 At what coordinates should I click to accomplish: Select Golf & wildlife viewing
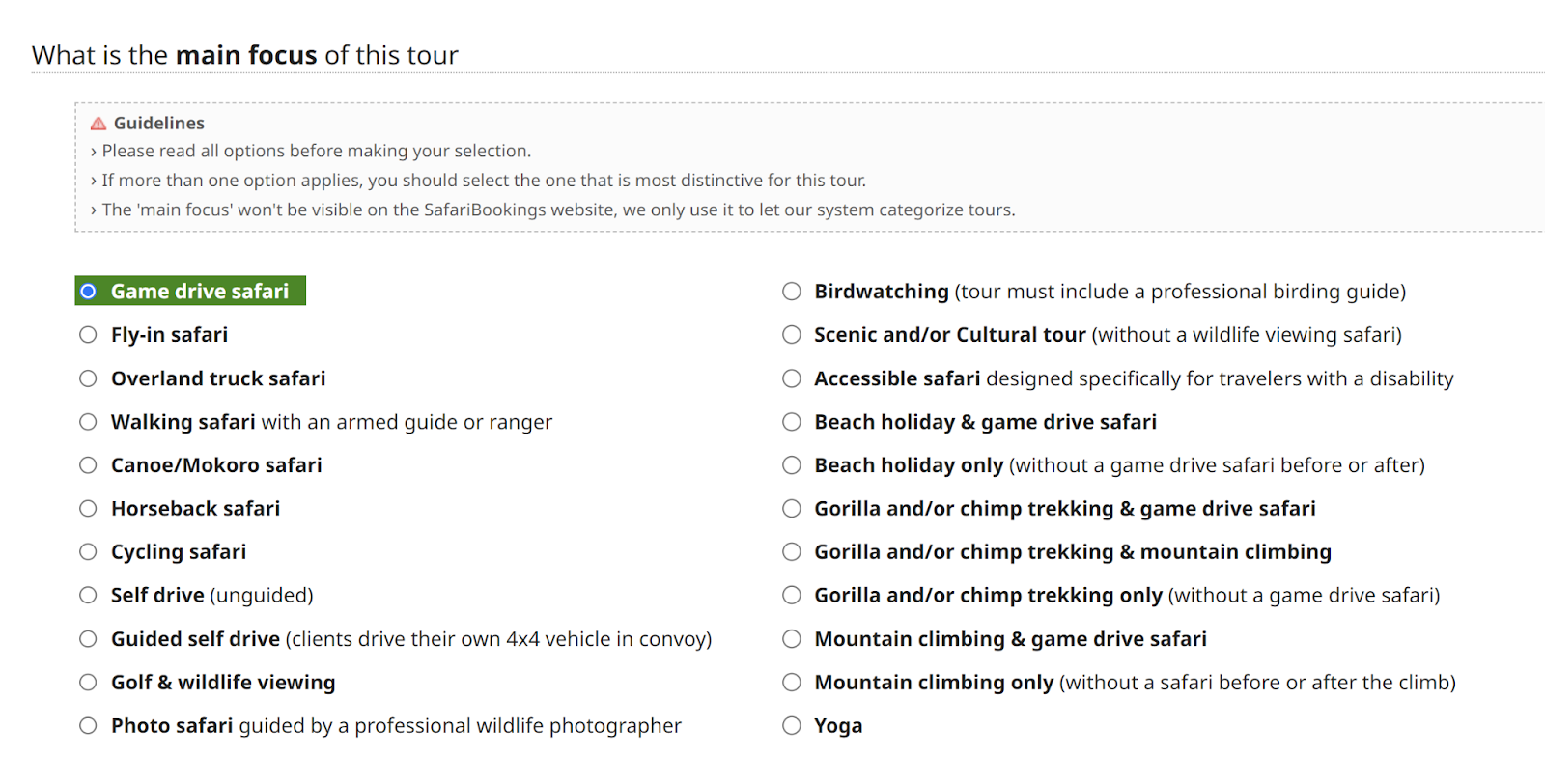coord(88,683)
